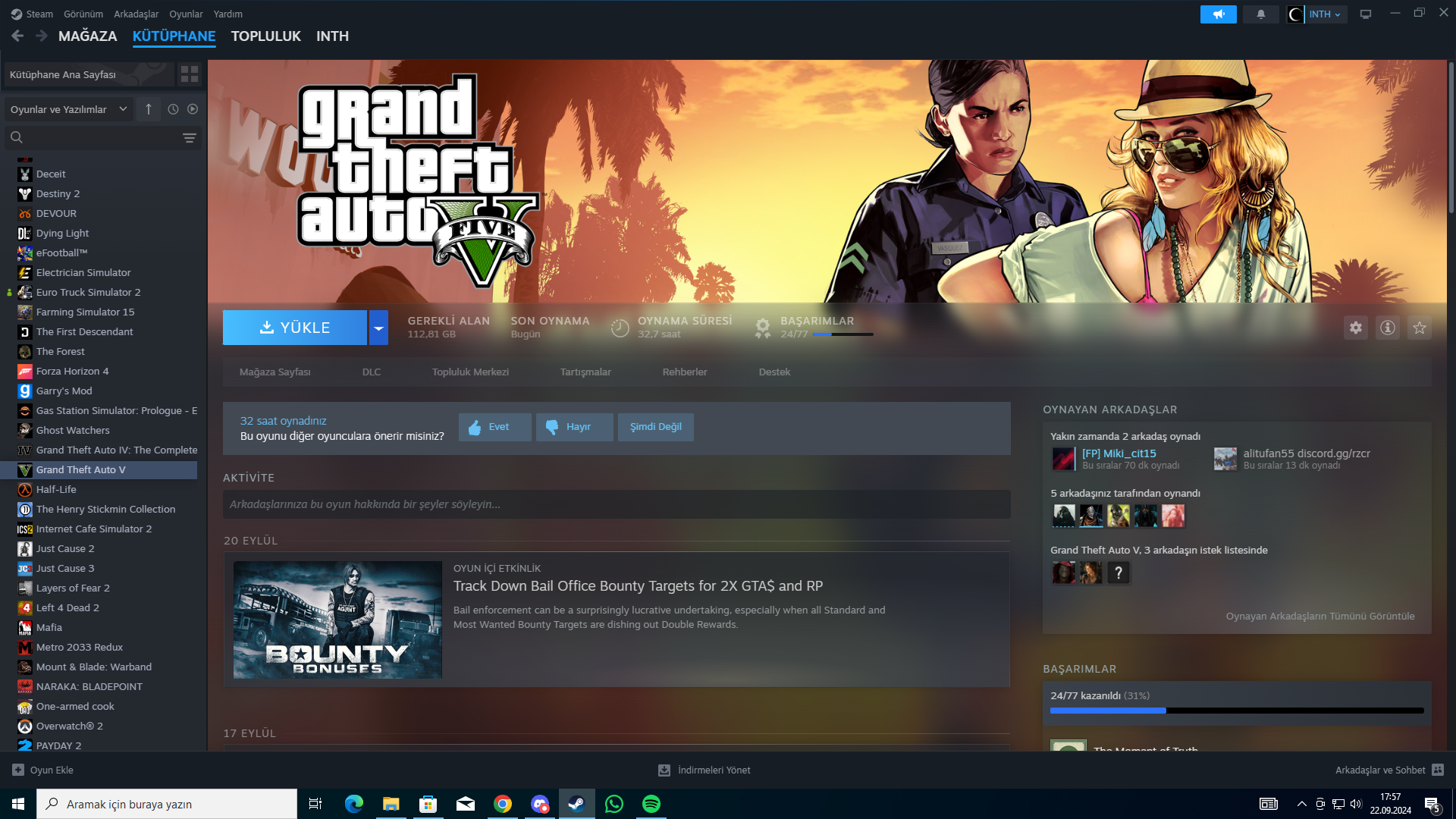Open the Spotify icon in the taskbar
The width and height of the screenshot is (1456, 819).
tap(651, 804)
